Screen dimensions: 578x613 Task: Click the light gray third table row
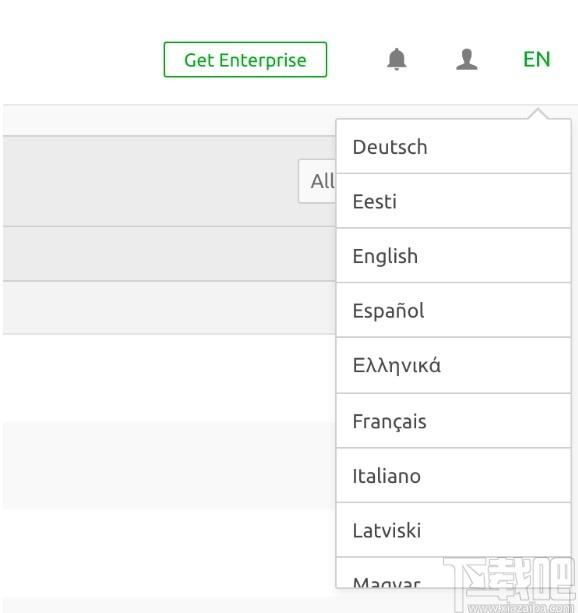coord(169,308)
